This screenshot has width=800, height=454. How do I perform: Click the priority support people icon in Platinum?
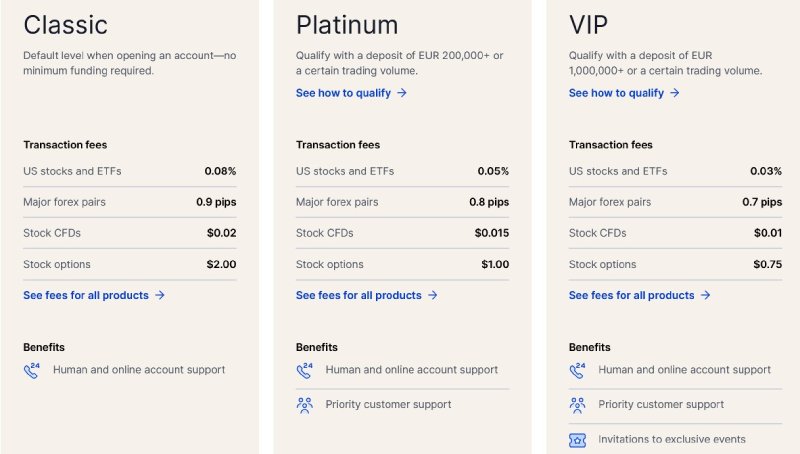click(305, 405)
